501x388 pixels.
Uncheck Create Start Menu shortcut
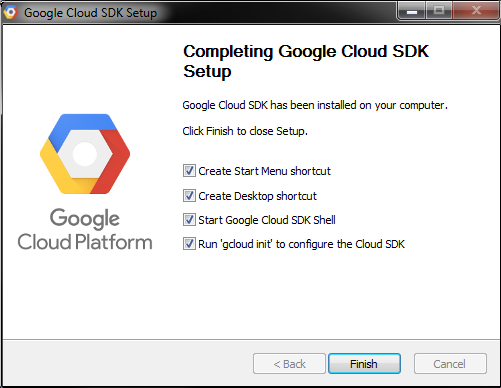tap(189, 171)
